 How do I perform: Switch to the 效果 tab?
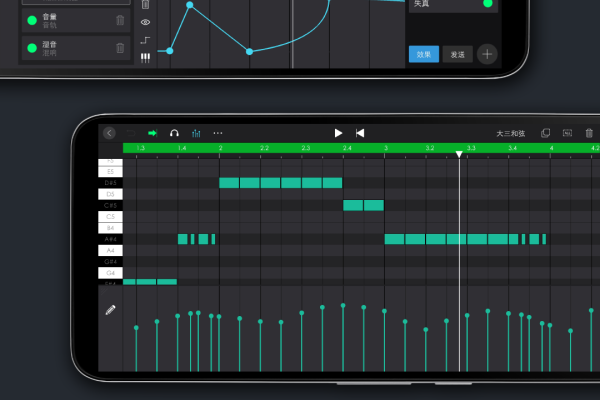coord(424,54)
